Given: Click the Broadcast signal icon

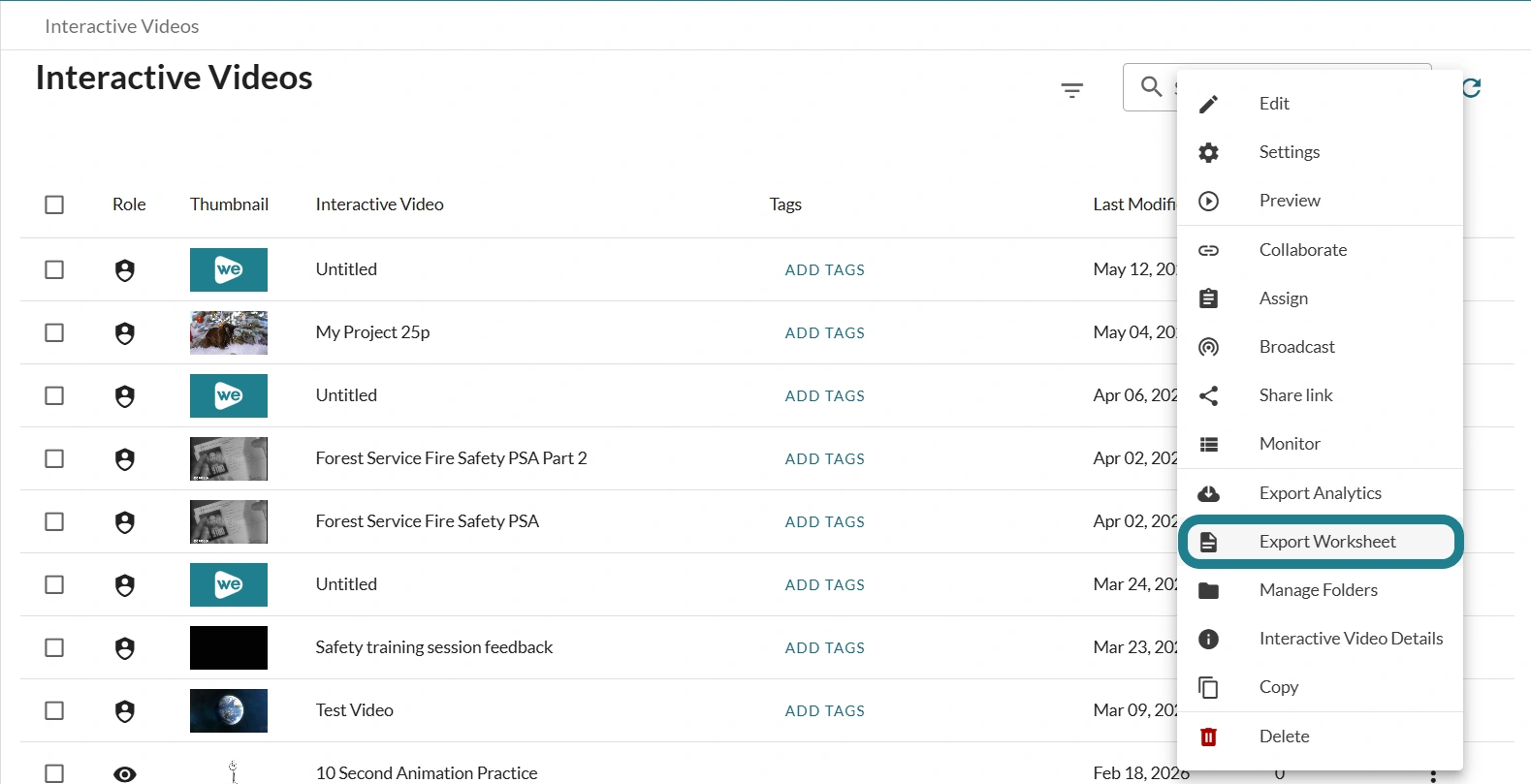Looking at the screenshot, I should coord(1208,347).
